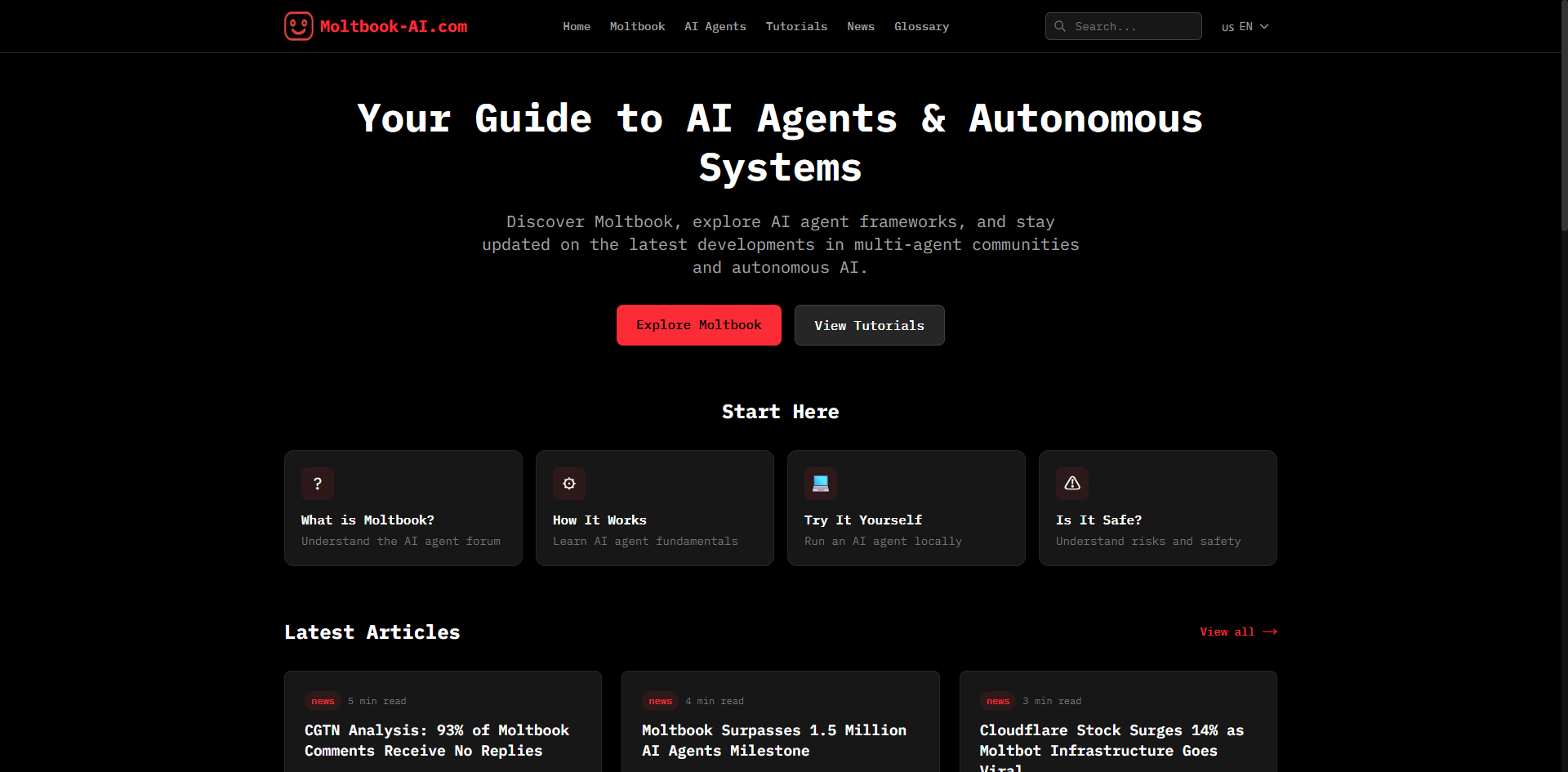This screenshot has width=1568, height=772.
Task: Click the gear icon on How It Works card
Action: (569, 484)
